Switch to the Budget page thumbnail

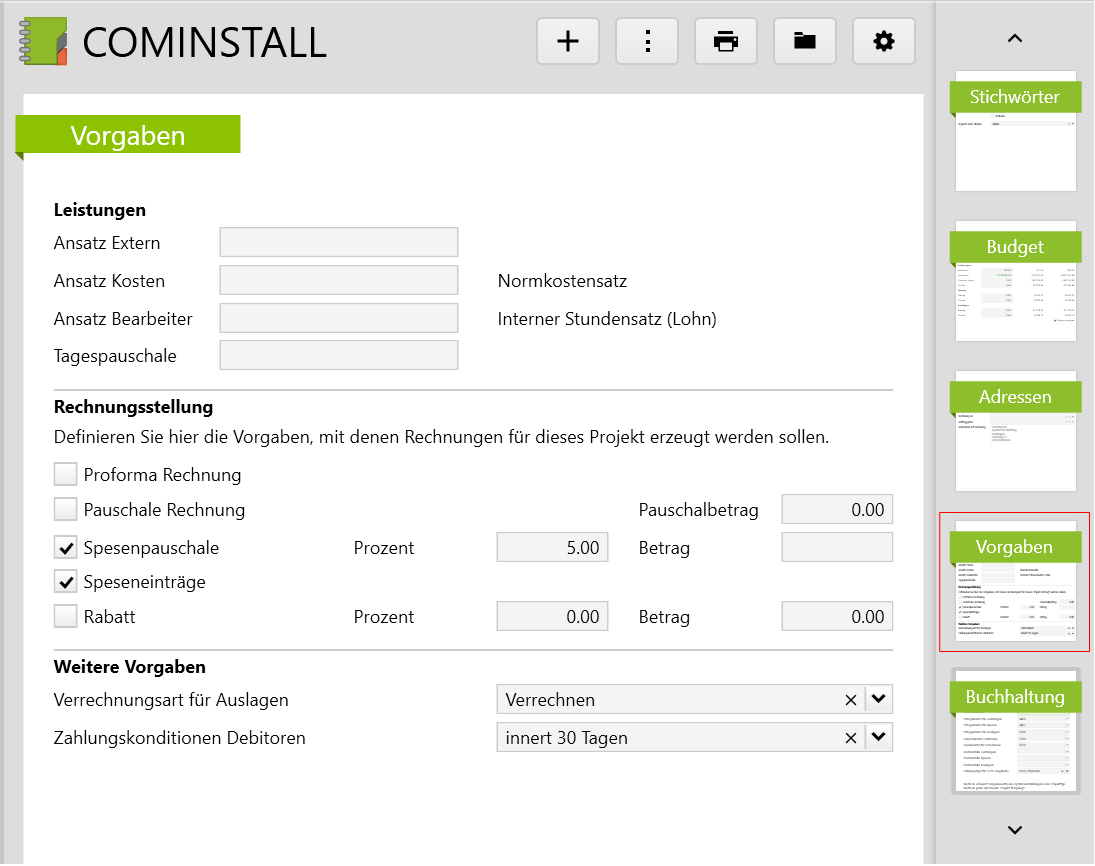pos(1015,282)
